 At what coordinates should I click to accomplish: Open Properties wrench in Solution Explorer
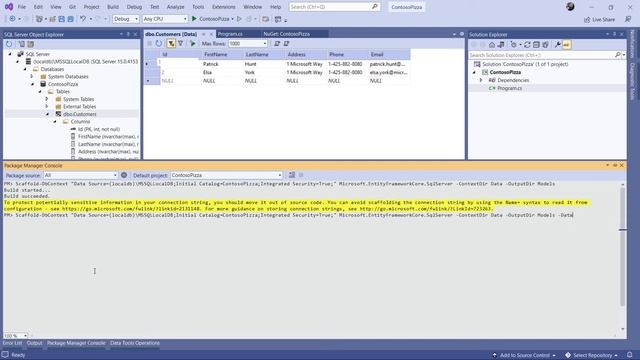coord(558,44)
